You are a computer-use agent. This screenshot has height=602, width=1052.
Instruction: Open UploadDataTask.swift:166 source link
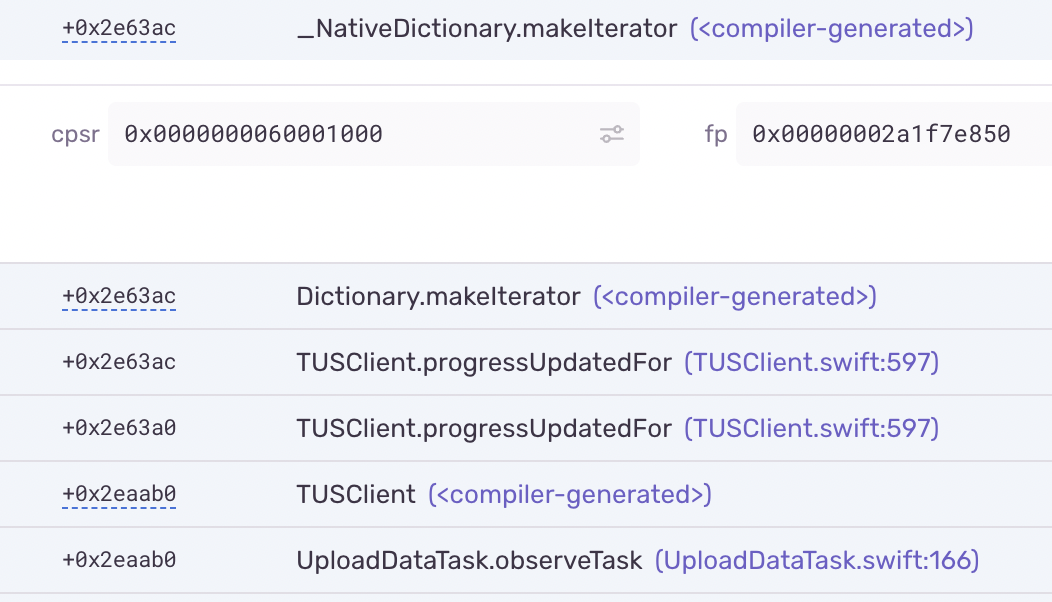(819, 560)
